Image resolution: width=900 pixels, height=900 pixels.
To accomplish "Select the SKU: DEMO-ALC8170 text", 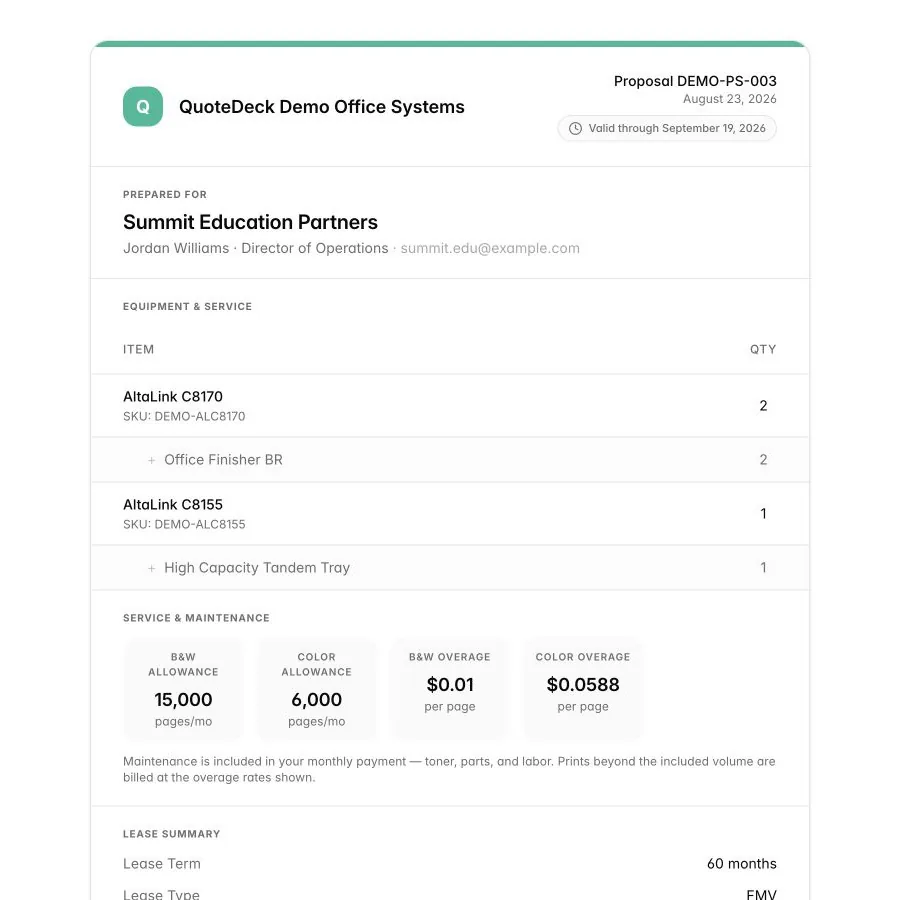I will pos(184,416).
